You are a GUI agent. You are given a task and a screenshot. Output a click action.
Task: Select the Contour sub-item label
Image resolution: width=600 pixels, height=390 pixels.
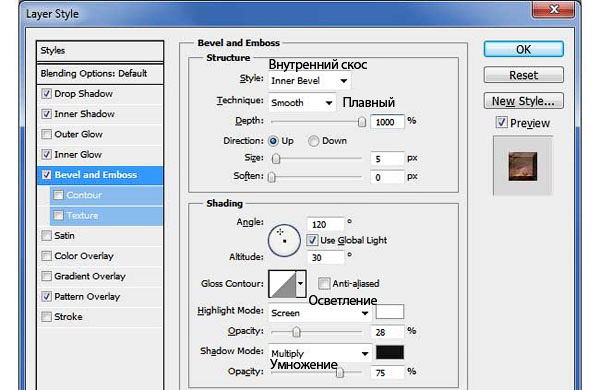[x=84, y=195]
